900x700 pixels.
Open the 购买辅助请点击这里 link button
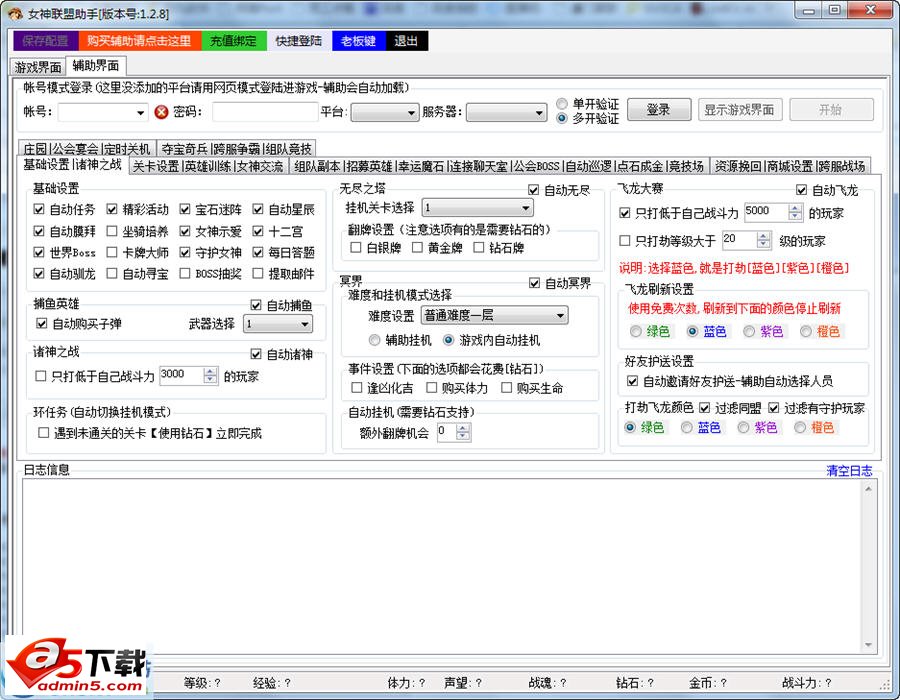139,41
